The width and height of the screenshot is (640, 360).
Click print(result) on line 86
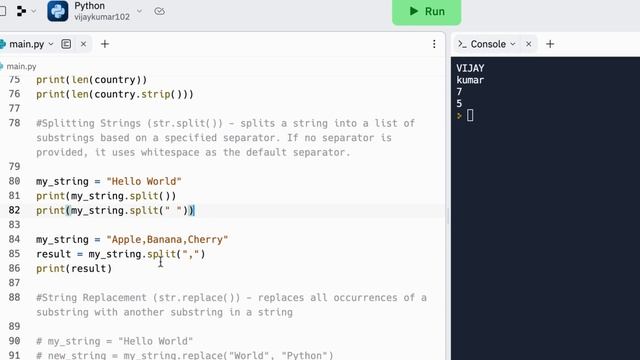tap(74, 269)
